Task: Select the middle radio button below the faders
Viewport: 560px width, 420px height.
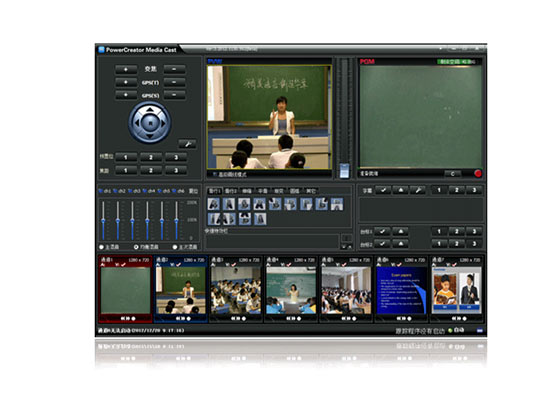Action: point(136,247)
